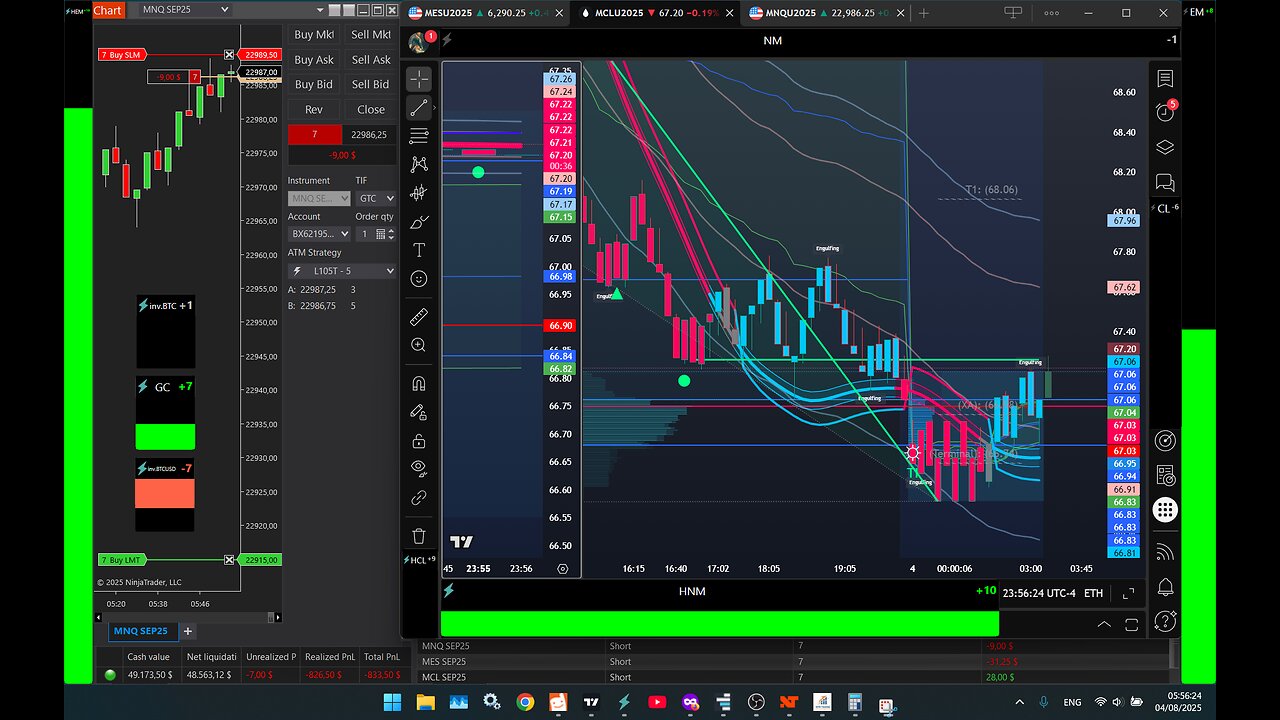This screenshot has width=1280, height=720.
Task: Open notifications bell icon
Action: point(1165,586)
